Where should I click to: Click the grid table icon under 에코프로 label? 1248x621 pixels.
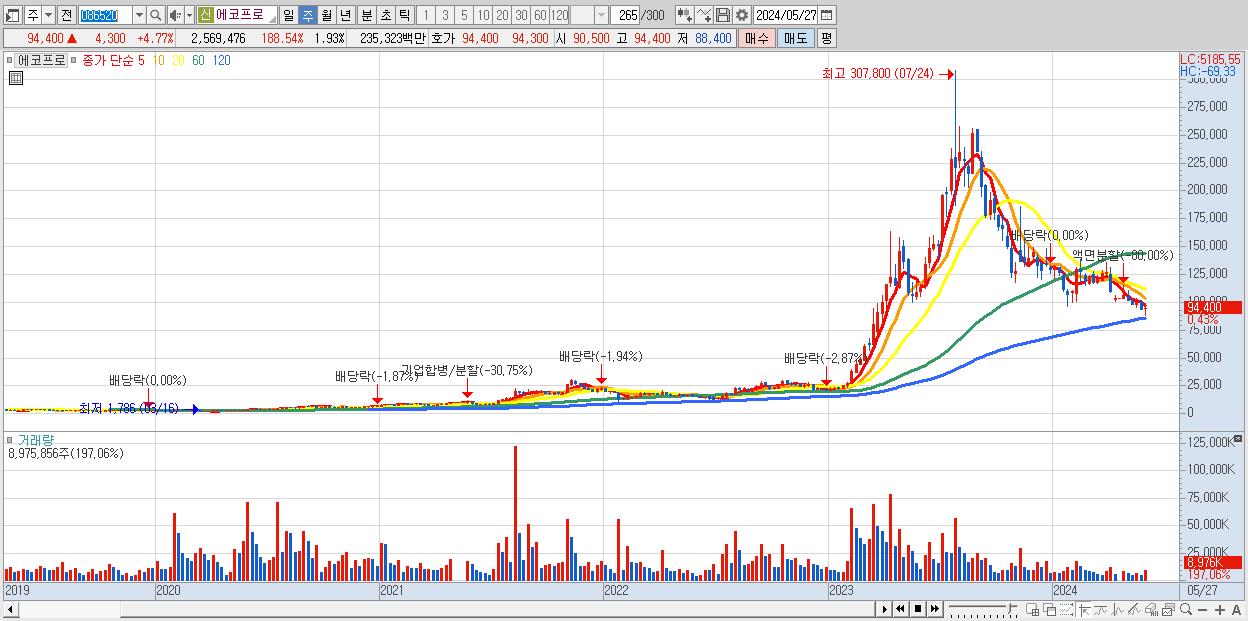(x=16, y=78)
